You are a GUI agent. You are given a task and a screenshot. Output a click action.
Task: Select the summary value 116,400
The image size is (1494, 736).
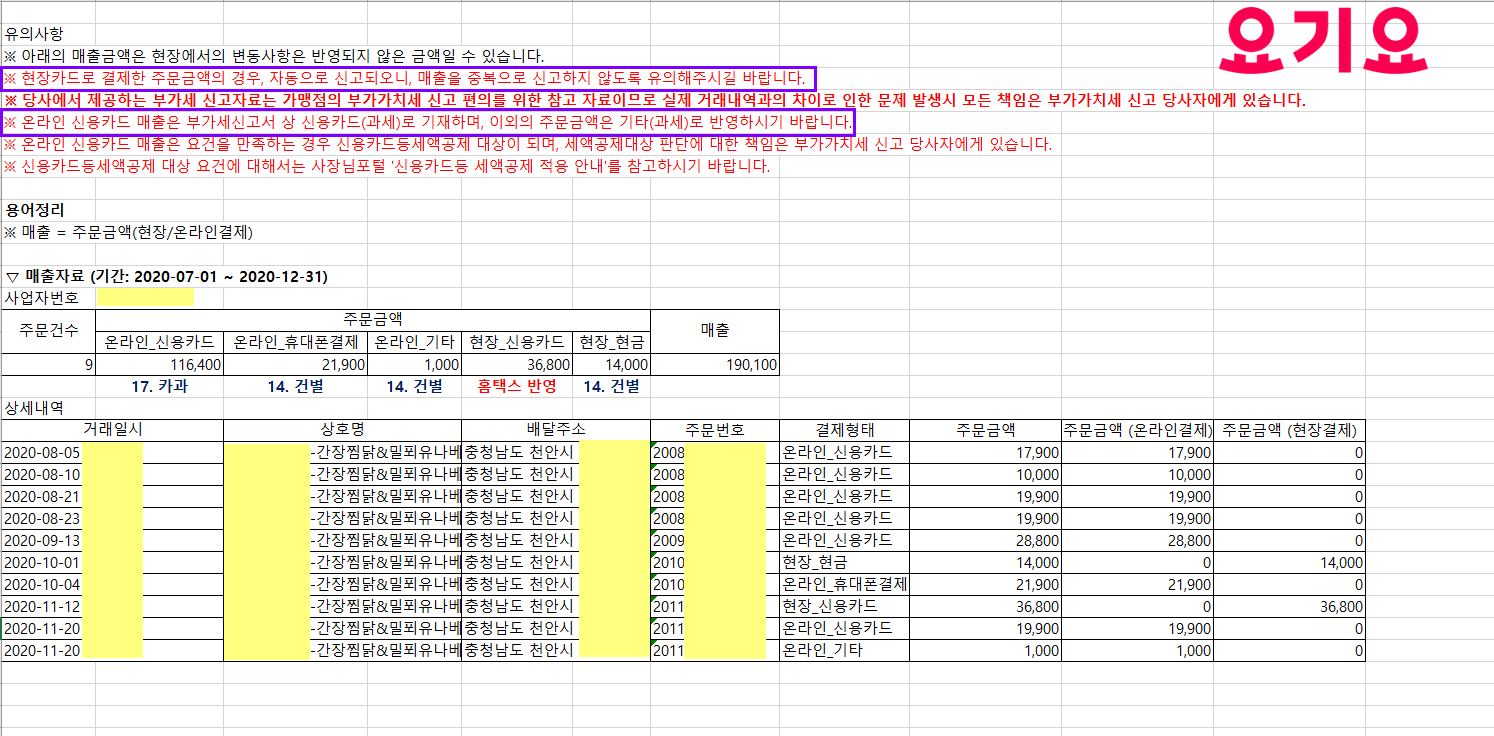point(160,365)
